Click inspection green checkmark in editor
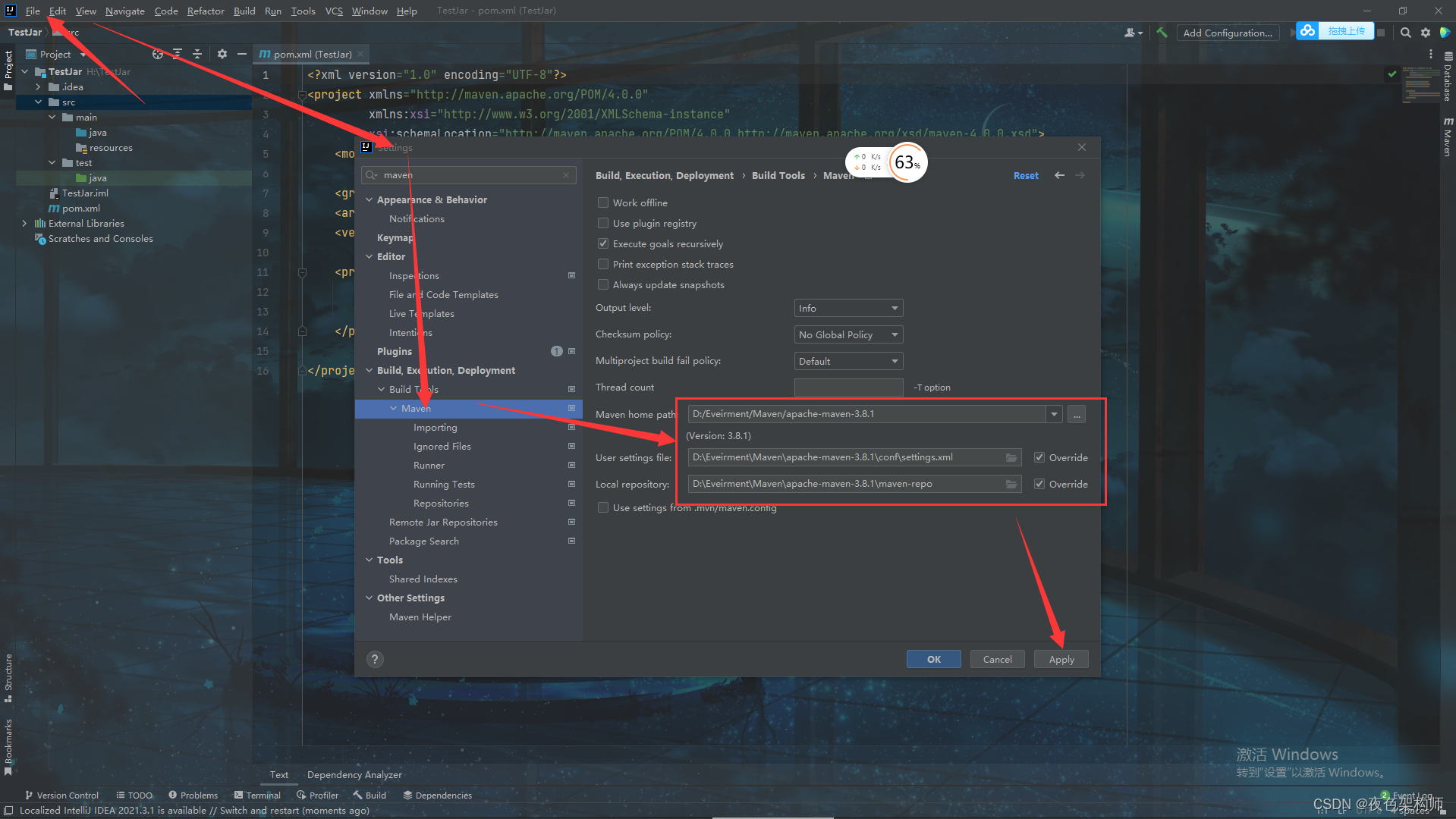 coord(1392,74)
